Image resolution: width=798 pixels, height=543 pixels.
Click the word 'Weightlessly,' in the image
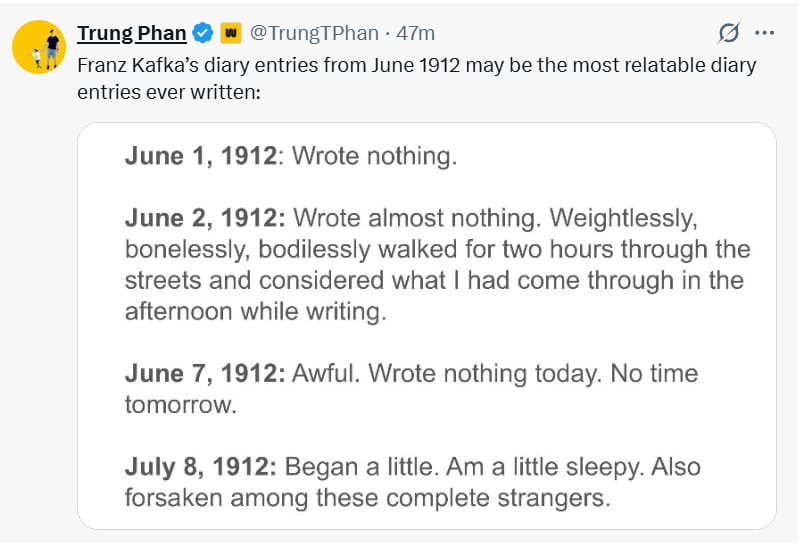point(623,218)
